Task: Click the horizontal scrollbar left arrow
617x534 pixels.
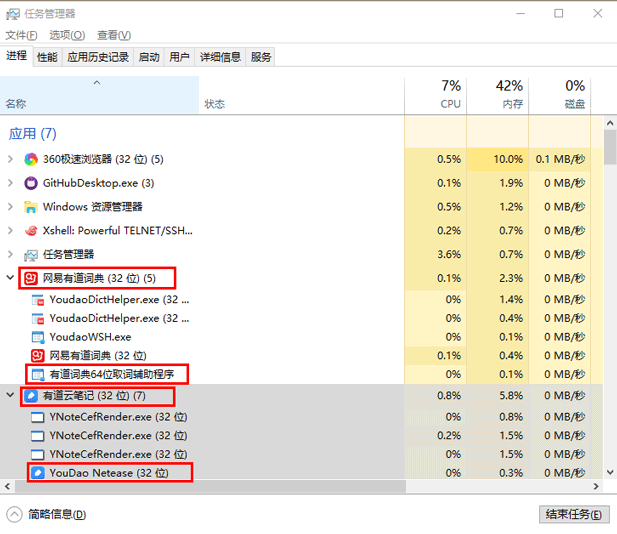Action: point(7,486)
